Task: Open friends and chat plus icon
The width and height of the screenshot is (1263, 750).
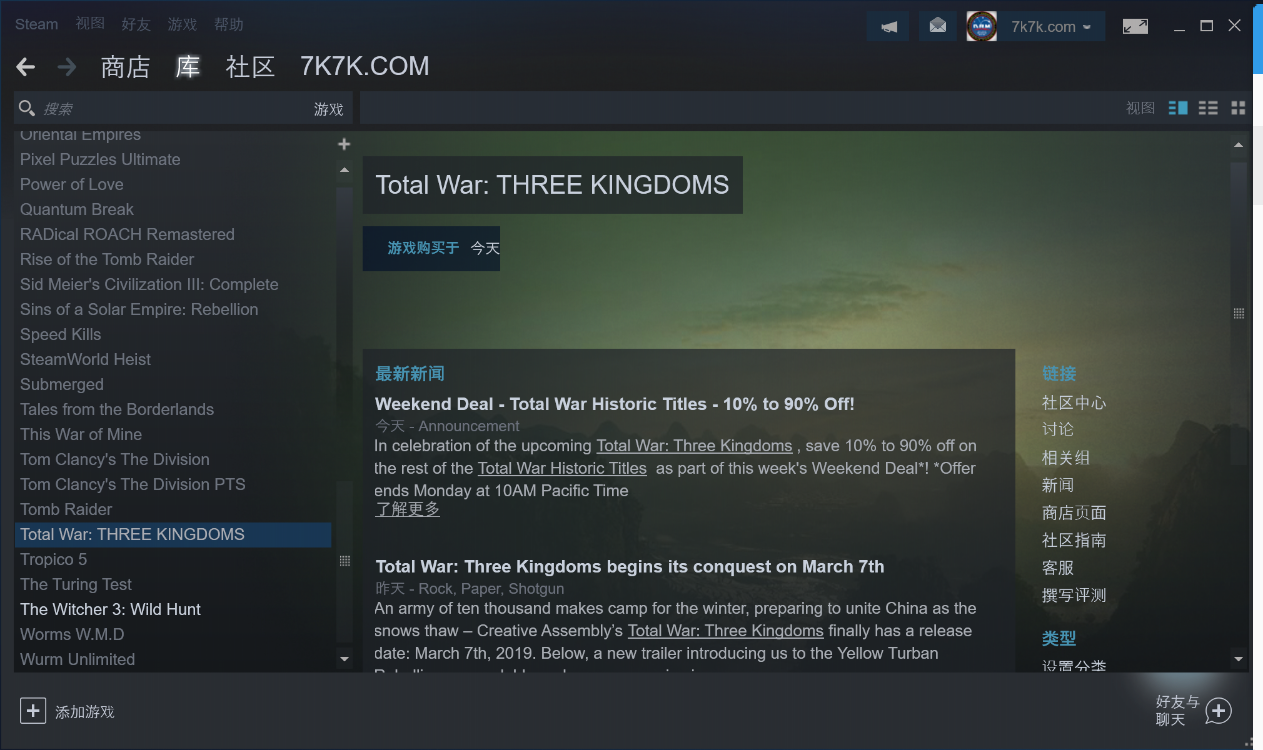Action: coord(1218,711)
